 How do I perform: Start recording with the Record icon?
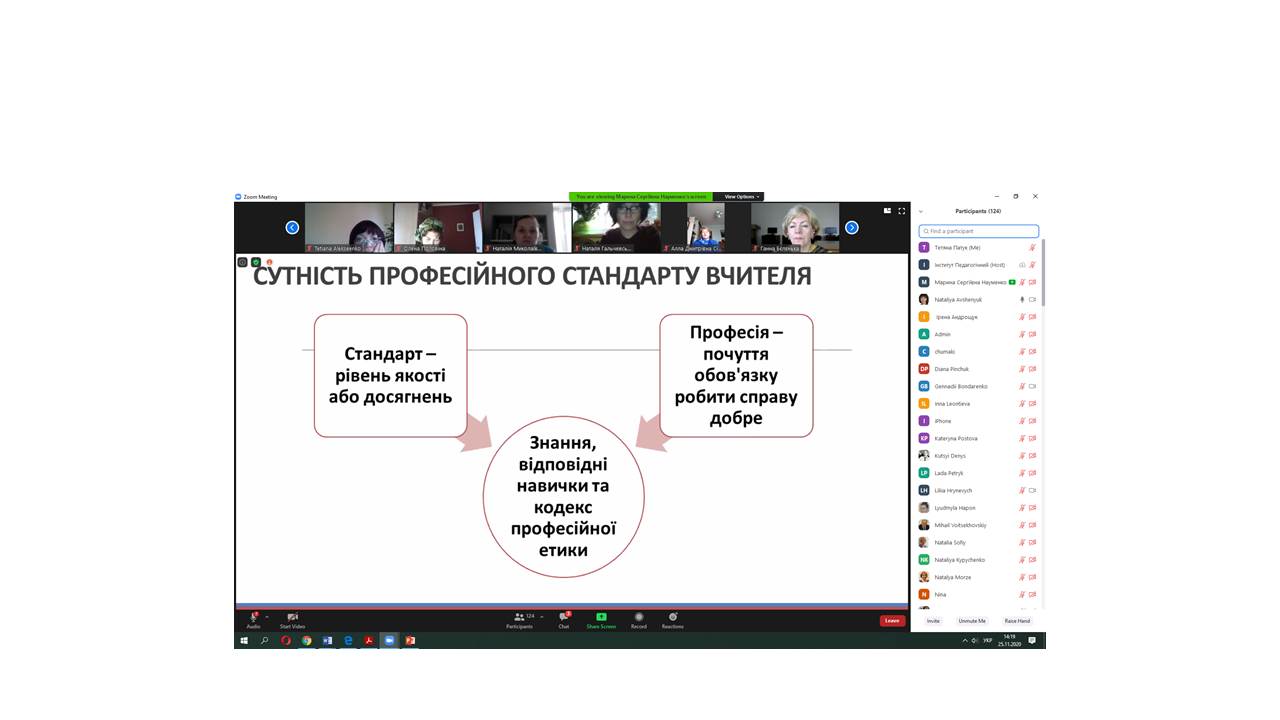tap(639, 617)
